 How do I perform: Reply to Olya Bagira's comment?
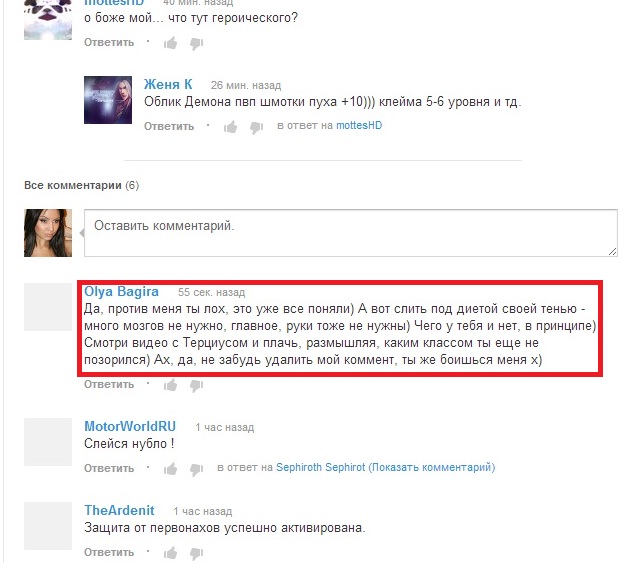(109, 384)
